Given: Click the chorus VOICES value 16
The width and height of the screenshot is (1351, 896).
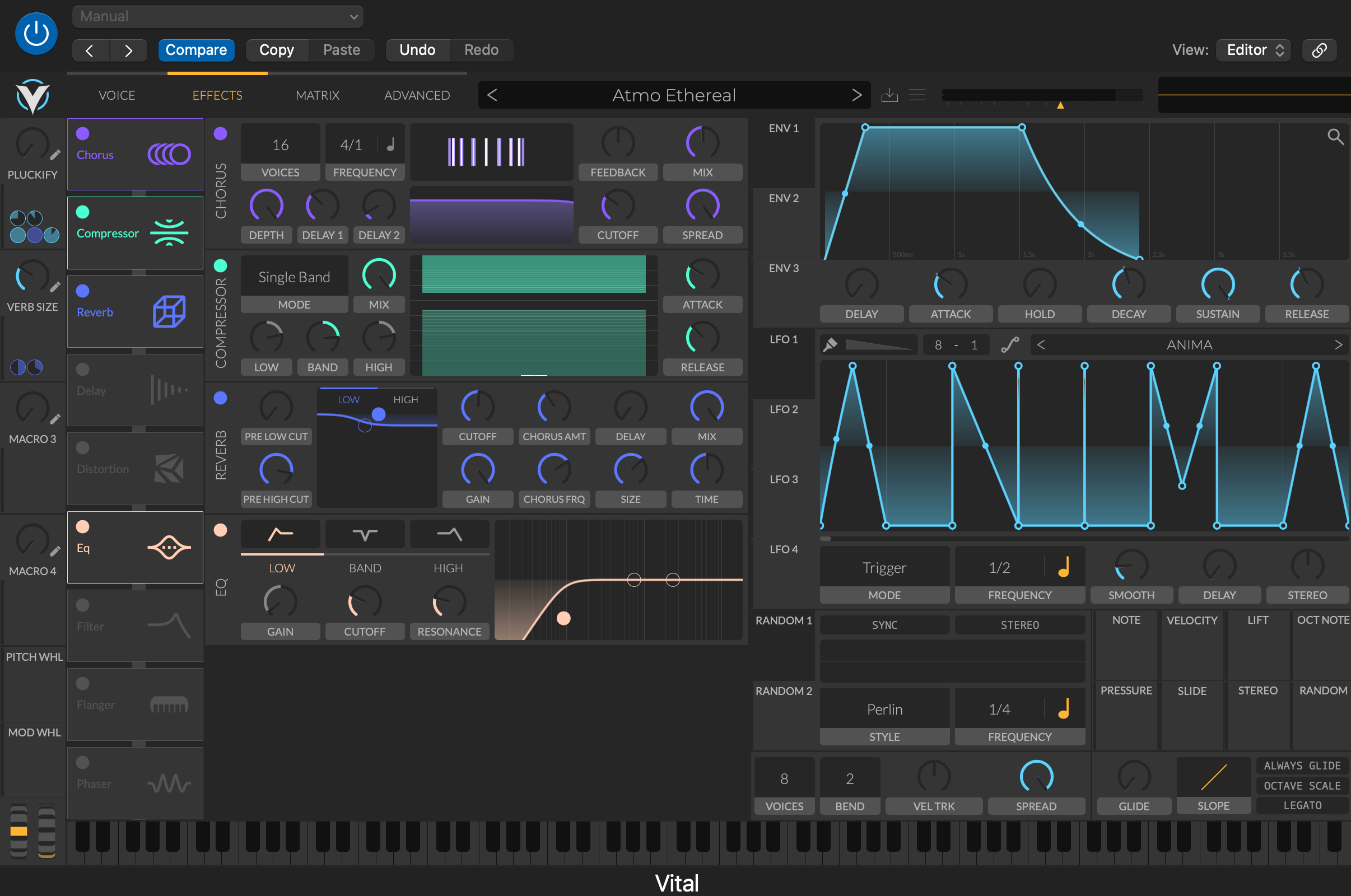Looking at the screenshot, I should pos(281,144).
